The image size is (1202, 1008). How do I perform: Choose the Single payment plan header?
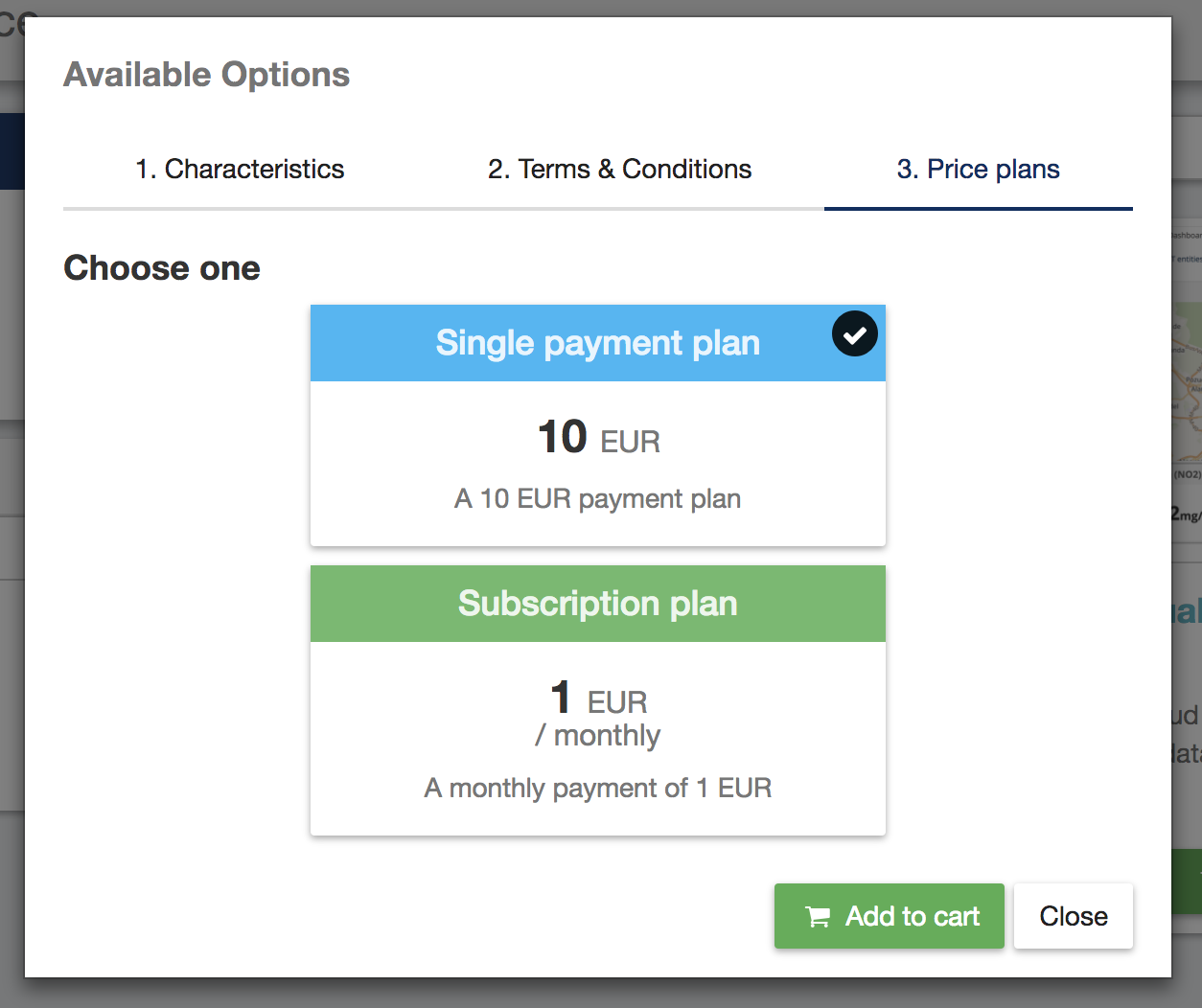coord(598,343)
